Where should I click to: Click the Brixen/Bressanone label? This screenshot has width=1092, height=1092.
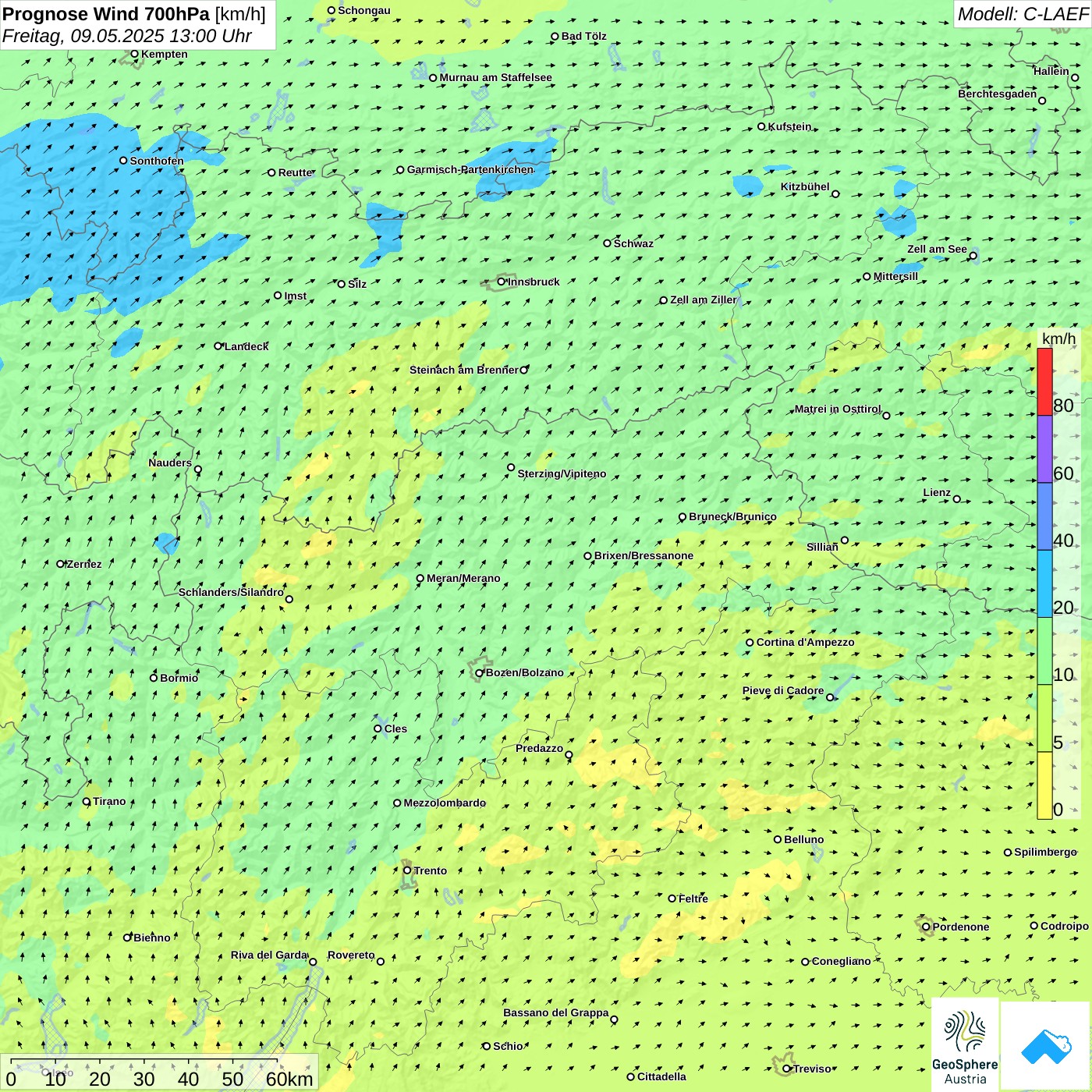[x=643, y=555]
